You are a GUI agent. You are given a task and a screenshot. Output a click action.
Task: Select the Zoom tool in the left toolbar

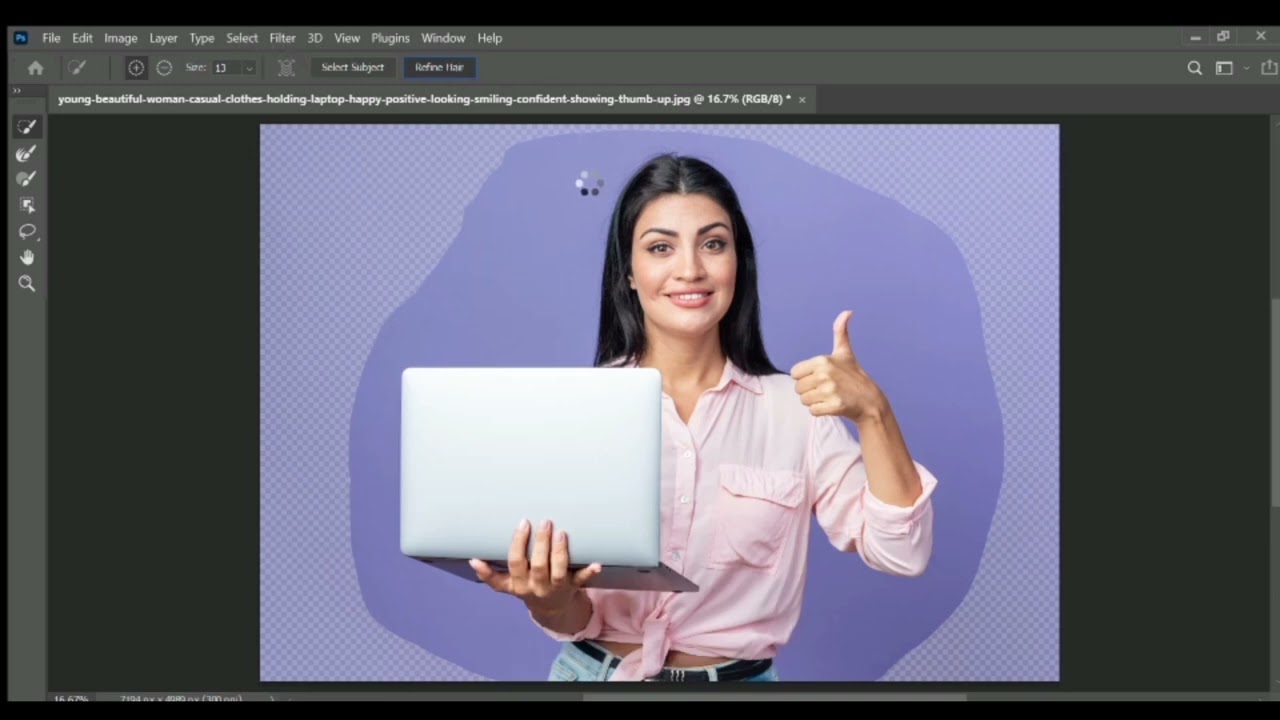click(x=27, y=284)
